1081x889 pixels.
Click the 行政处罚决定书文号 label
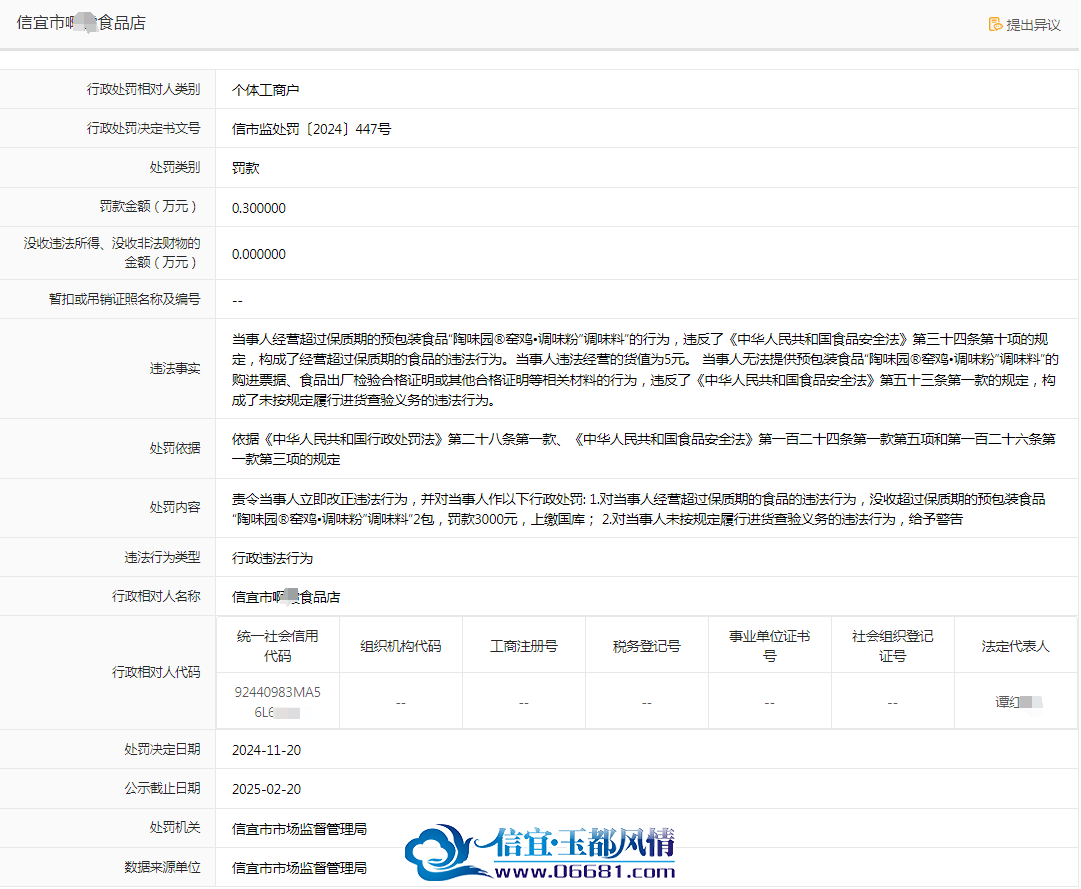pos(143,128)
